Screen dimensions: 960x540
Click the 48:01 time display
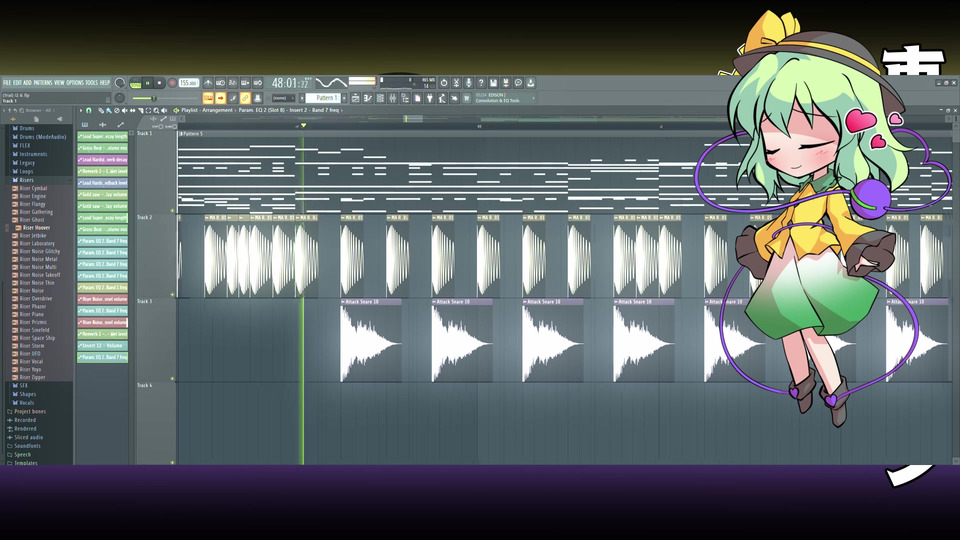(291, 83)
